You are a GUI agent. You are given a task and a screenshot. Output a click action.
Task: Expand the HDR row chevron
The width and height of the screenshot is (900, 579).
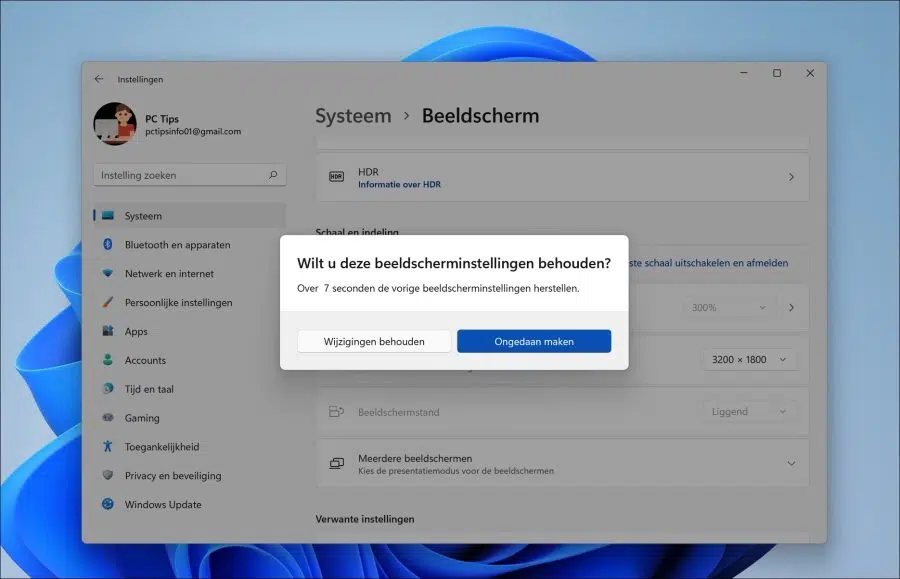pyautogui.click(x=791, y=177)
